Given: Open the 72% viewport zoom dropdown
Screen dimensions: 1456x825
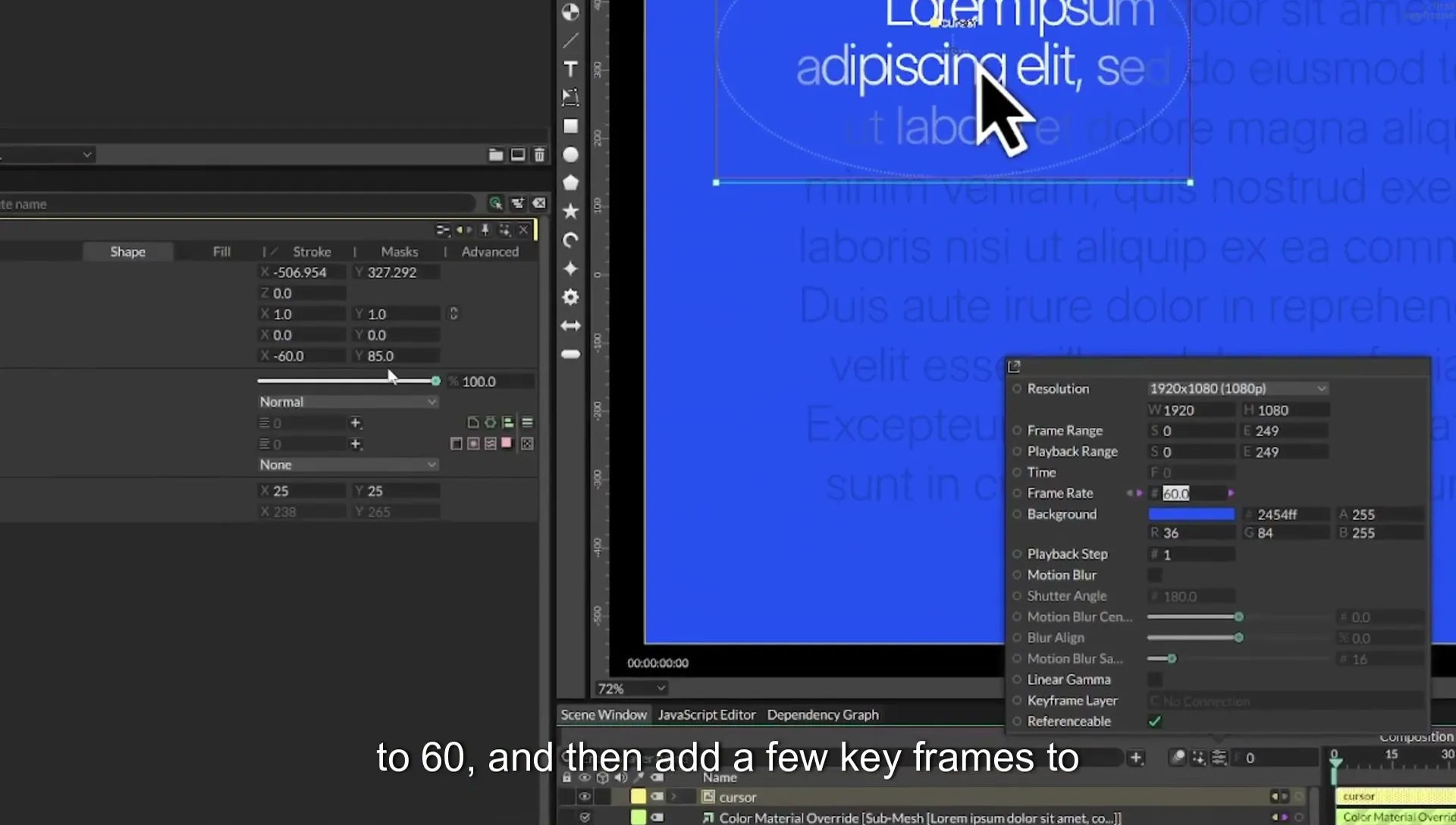Looking at the screenshot, I should coord(631,689).
